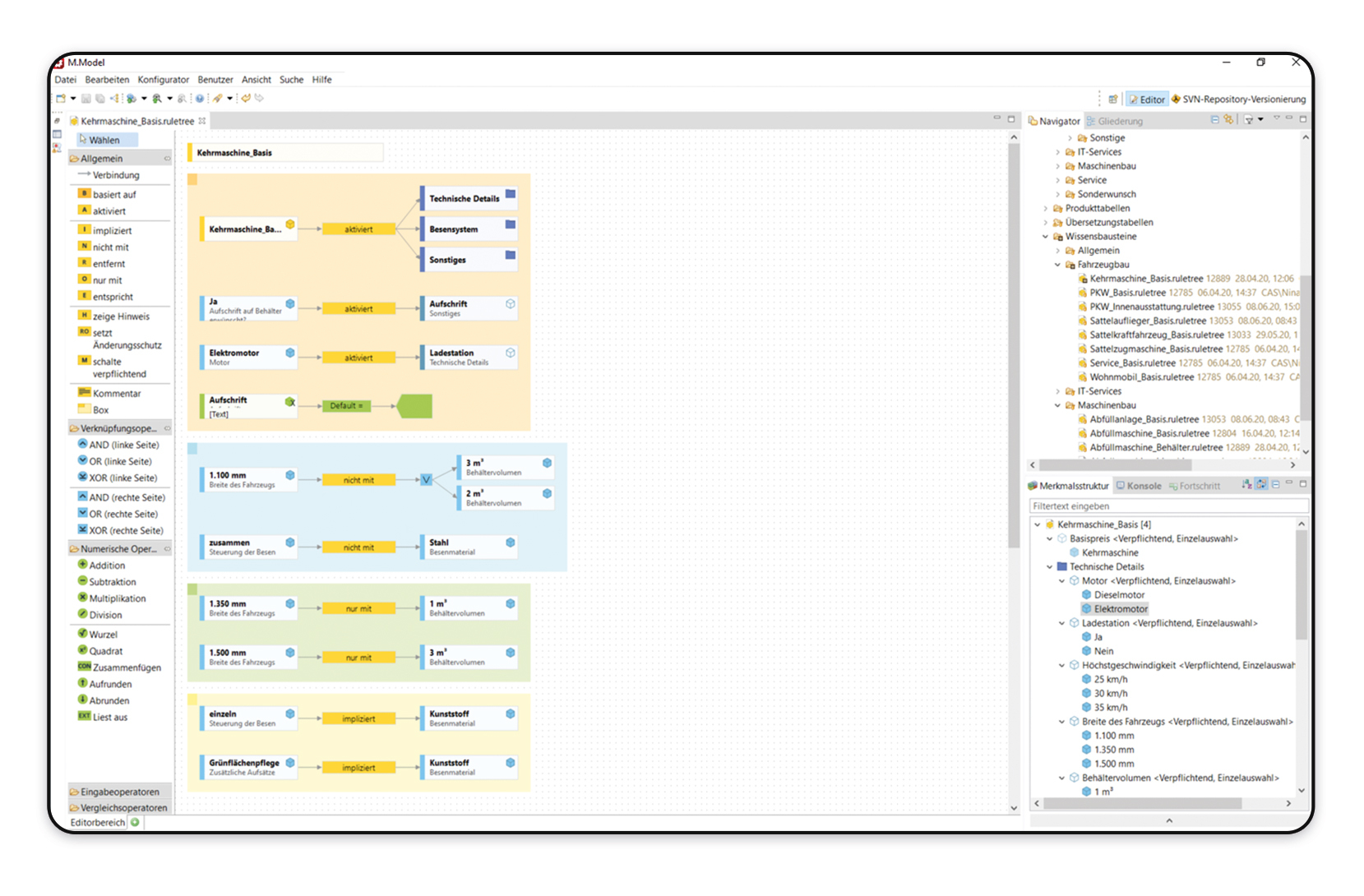Choose OR (linke Seite) operator

(x=115, y=461)
